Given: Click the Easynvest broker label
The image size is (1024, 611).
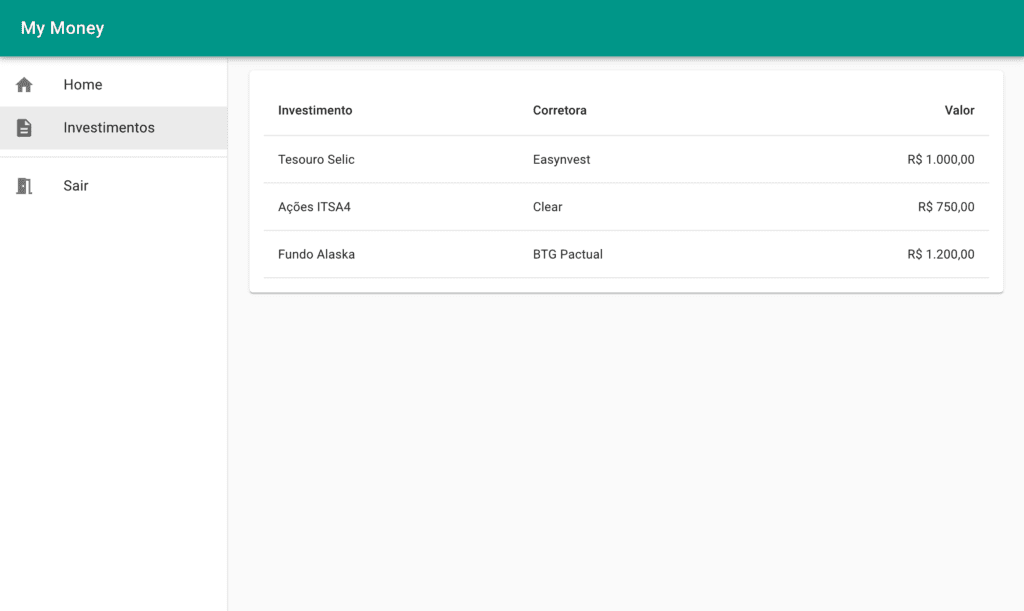Looking at the screenshot, I should 560,159.
